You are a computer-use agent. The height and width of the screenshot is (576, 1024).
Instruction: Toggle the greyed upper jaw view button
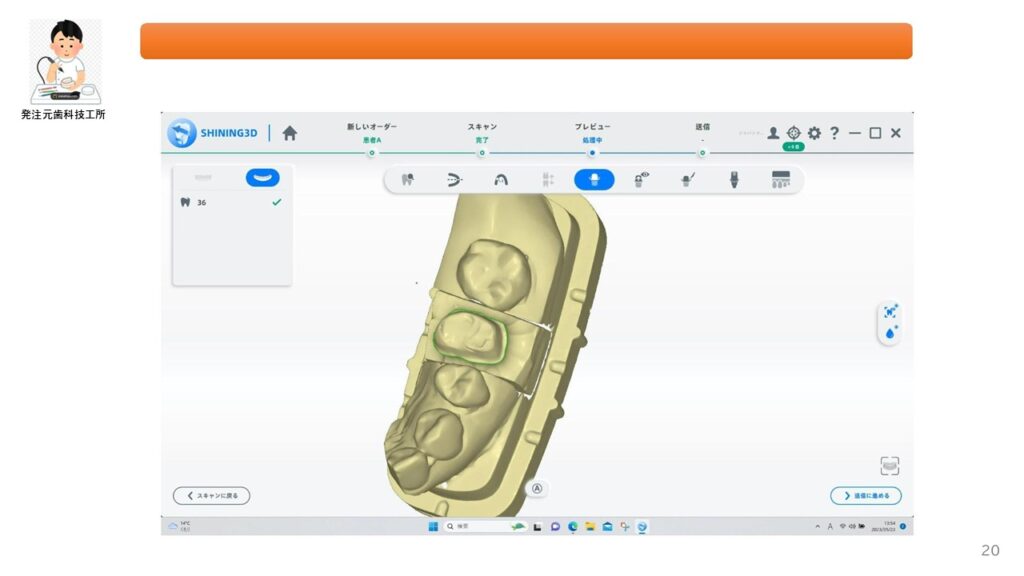click(203, 177)
